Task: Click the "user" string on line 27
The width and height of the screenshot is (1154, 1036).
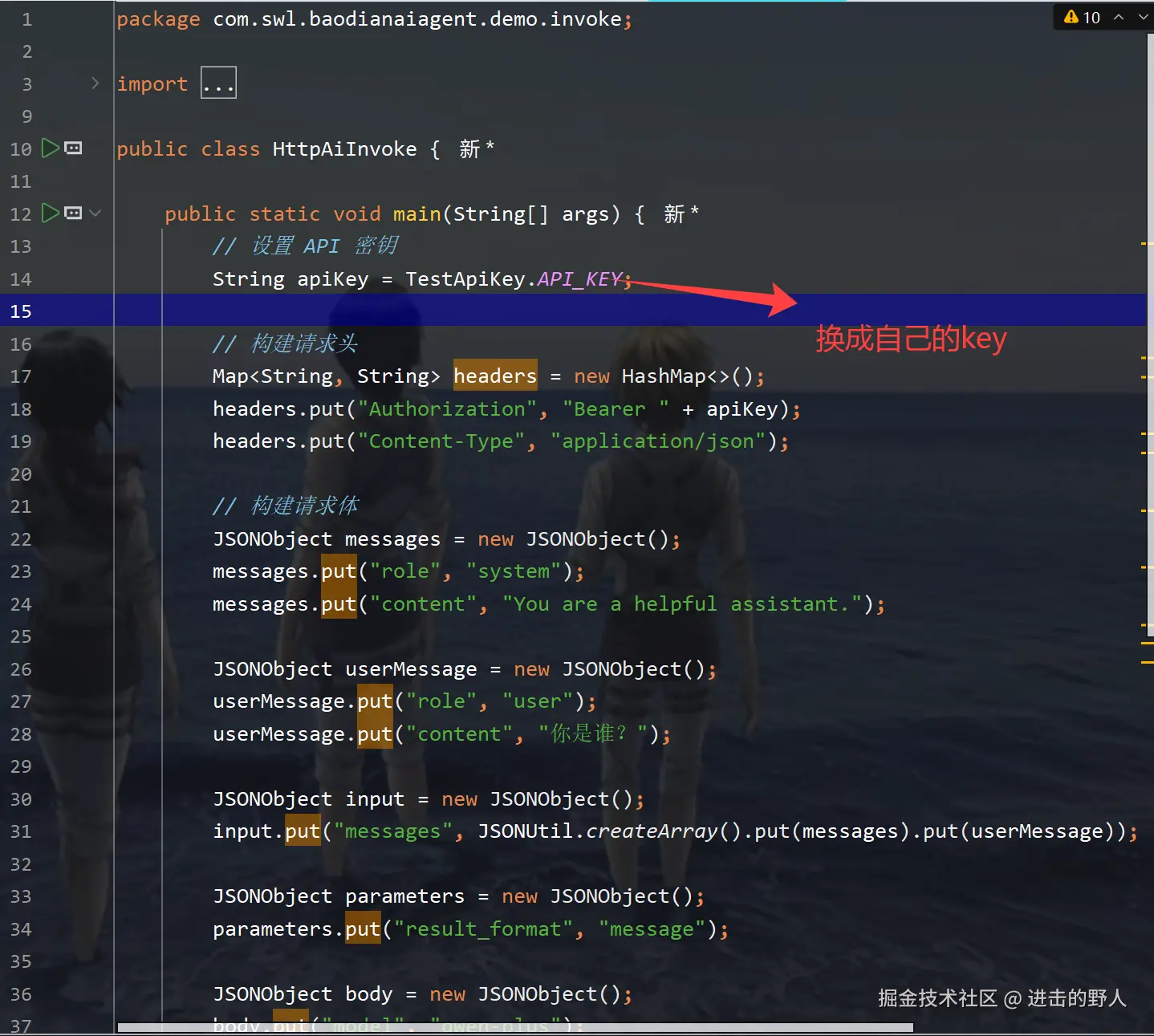Action: tap(538, 701)
